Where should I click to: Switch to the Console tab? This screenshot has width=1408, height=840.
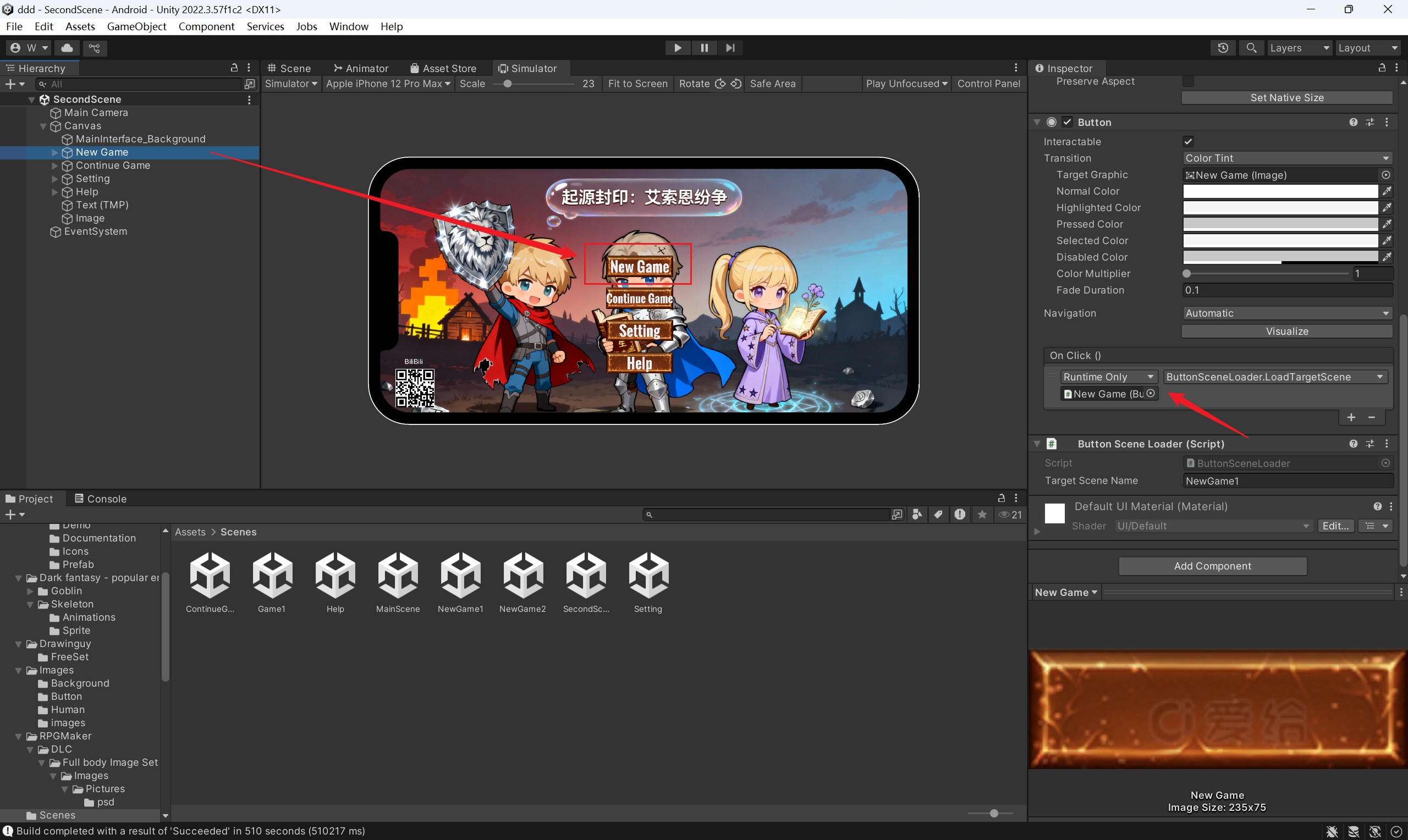pos(101,499)
